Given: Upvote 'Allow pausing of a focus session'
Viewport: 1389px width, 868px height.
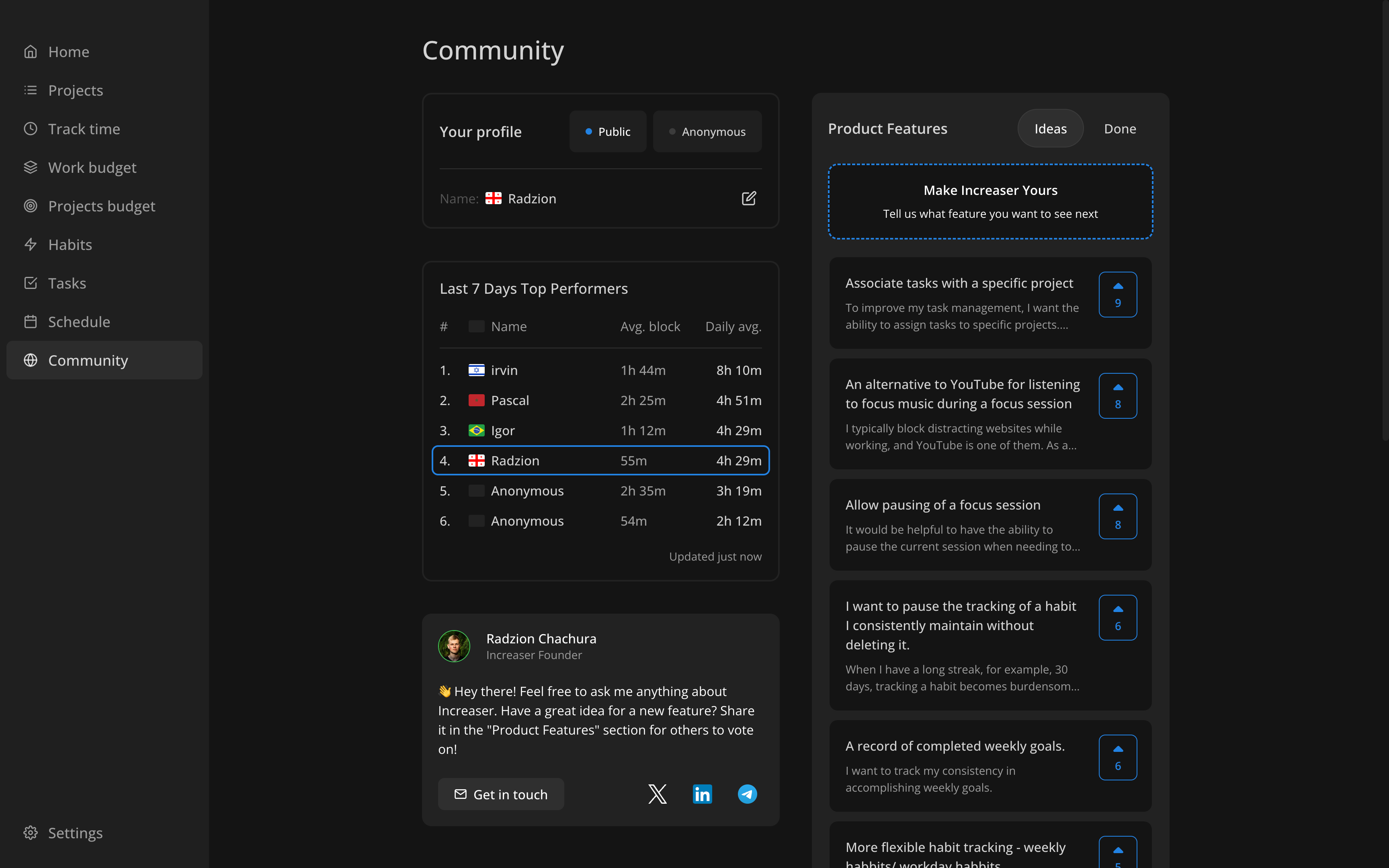Looking at the screenshot, I should (x=1118, y=516).
